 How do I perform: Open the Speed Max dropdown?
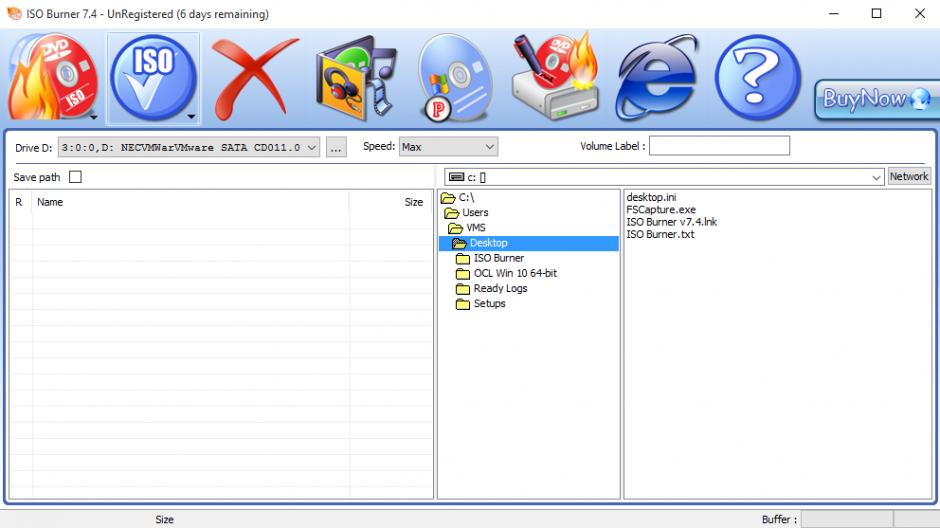(x=448, y=147)
